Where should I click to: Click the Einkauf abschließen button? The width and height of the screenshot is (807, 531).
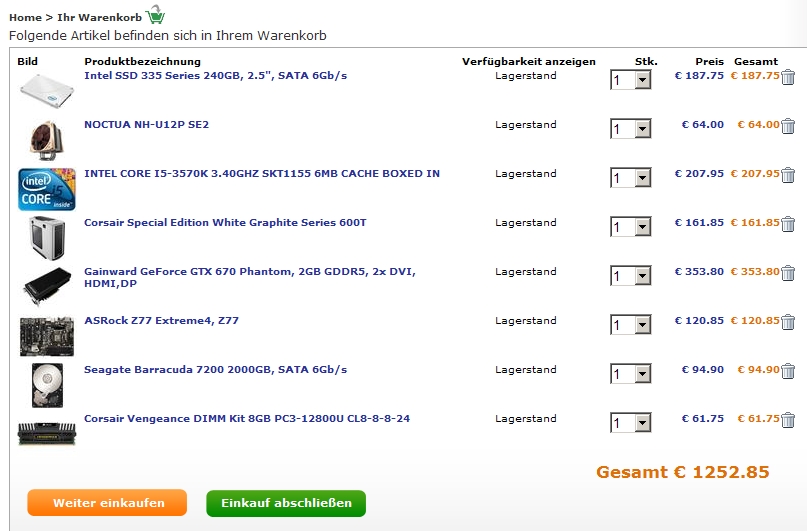coord(286,503)
